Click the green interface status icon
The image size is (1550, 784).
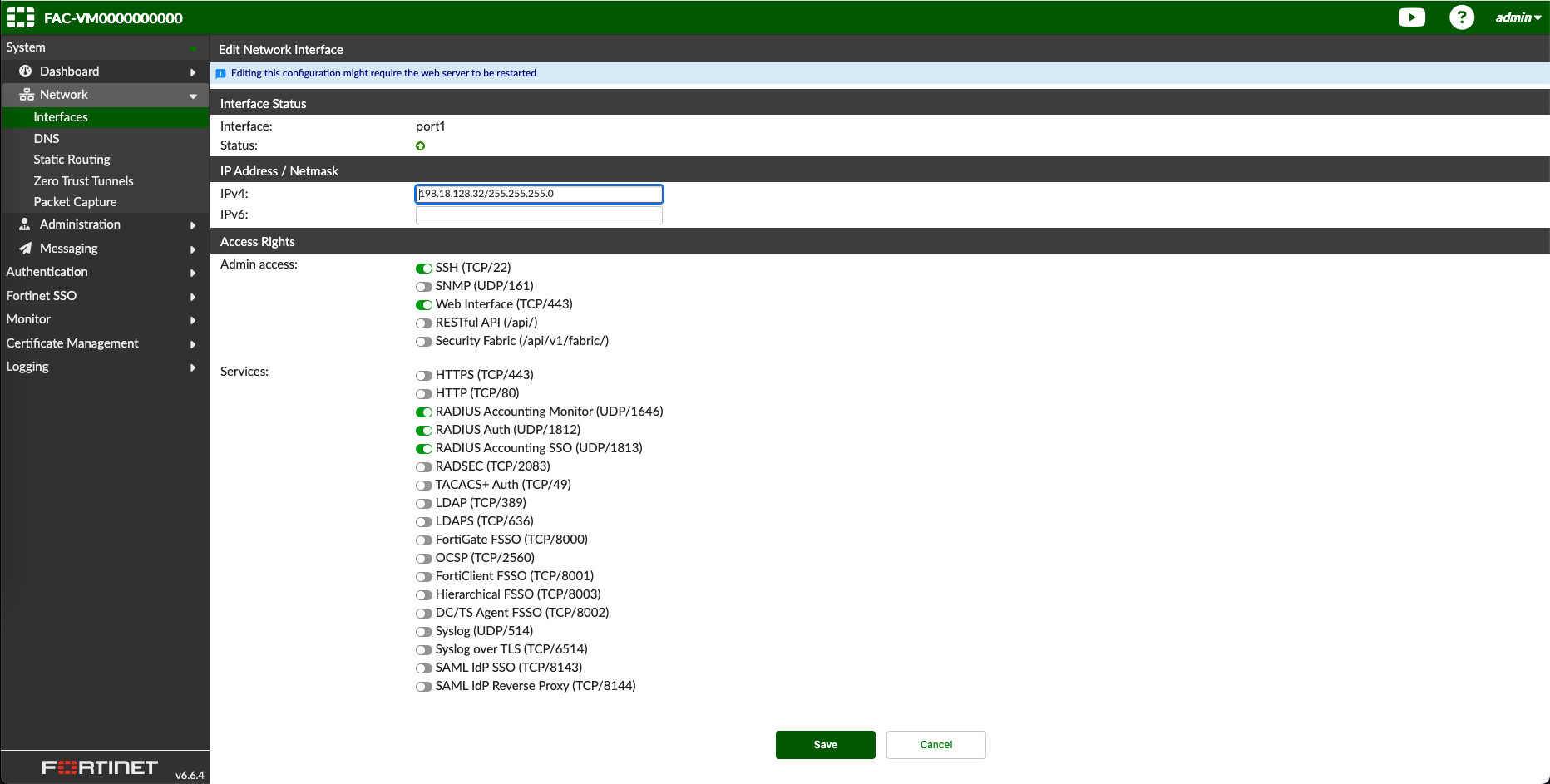point(420,146)
